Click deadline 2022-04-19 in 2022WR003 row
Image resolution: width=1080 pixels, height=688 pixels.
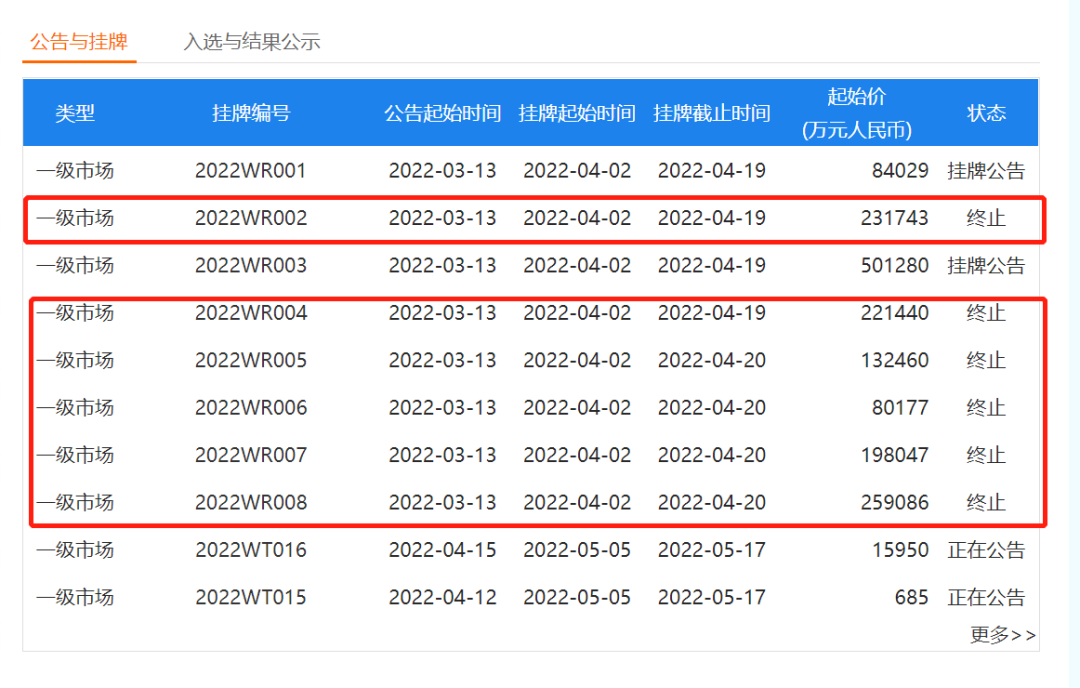[x=712, y=266]
